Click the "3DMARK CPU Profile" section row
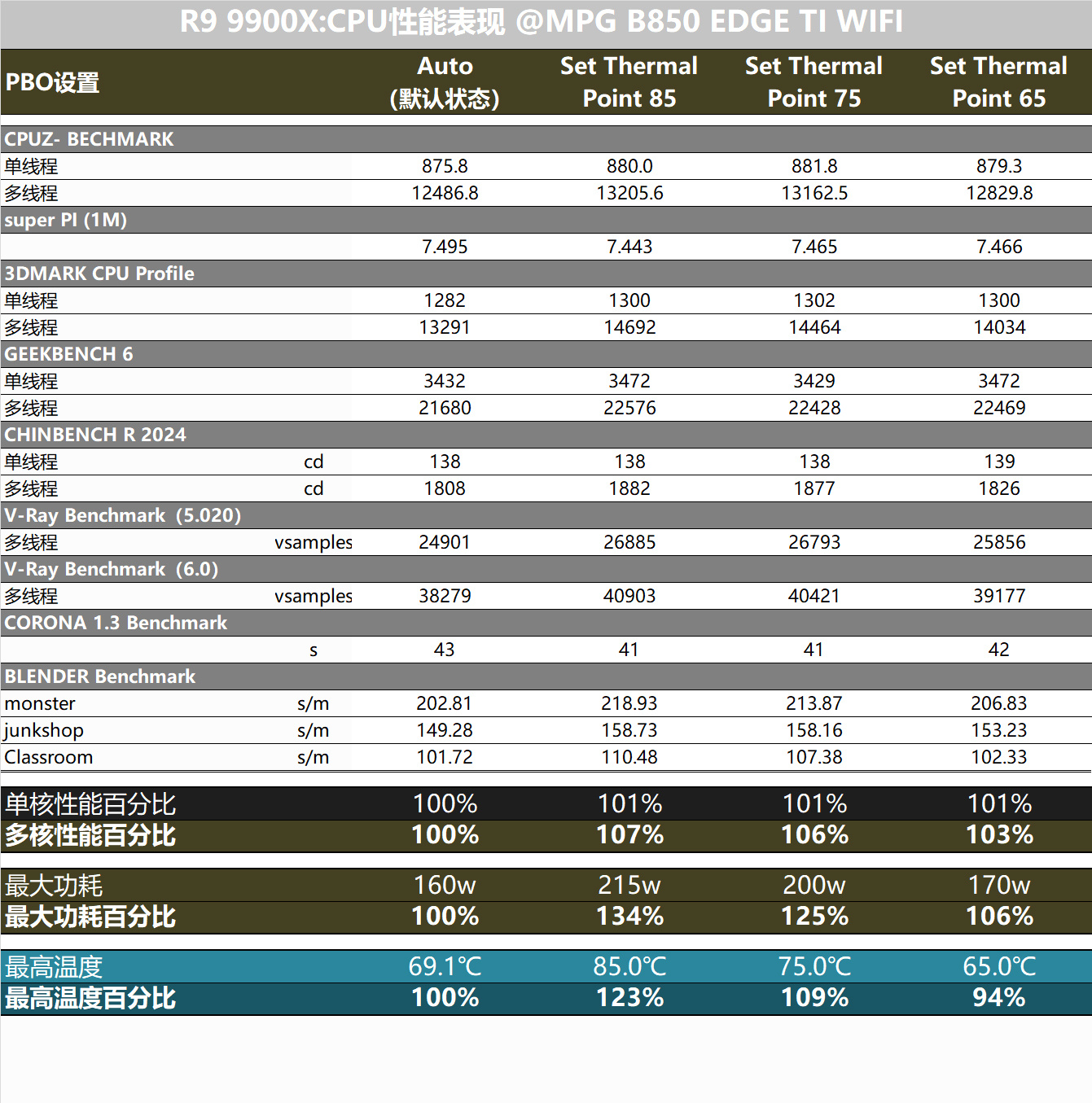 click(x=546, y=274)
